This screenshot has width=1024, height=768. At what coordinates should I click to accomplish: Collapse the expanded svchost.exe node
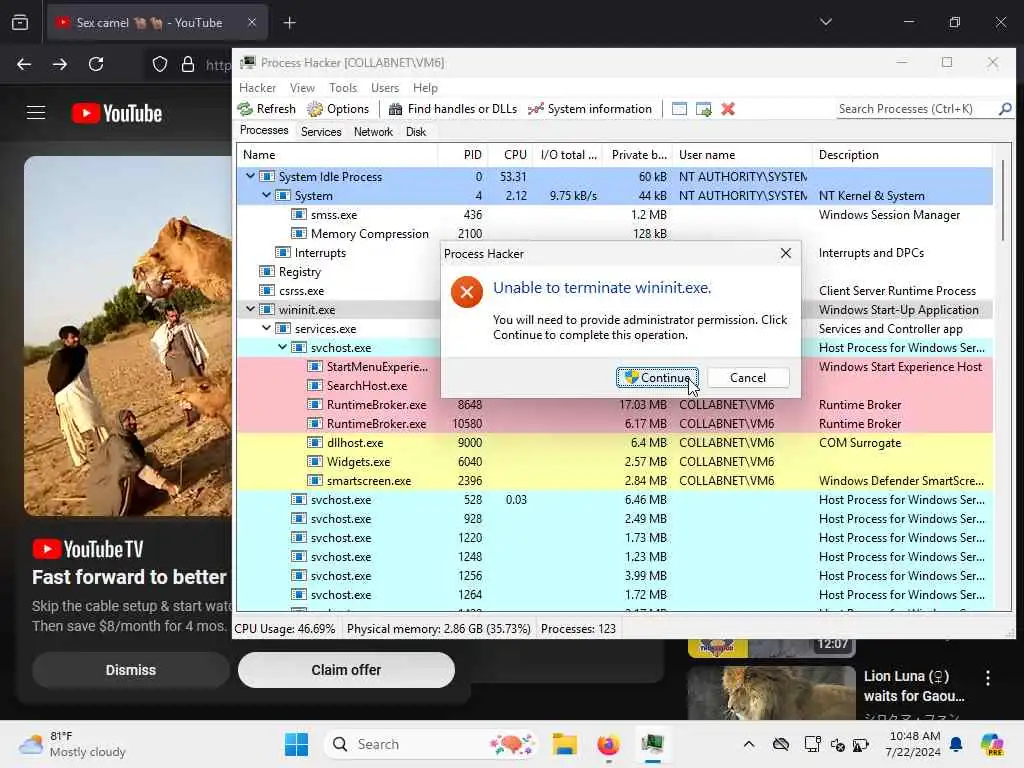[x=282, y=347]
